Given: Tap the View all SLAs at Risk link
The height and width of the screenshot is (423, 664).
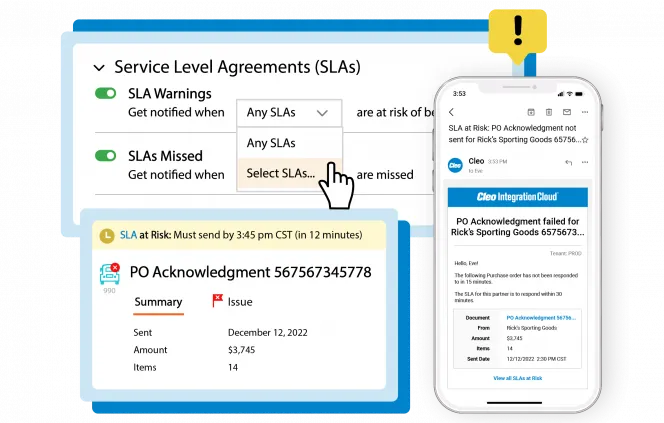Looking at the screenshot, I should (517, 378).
